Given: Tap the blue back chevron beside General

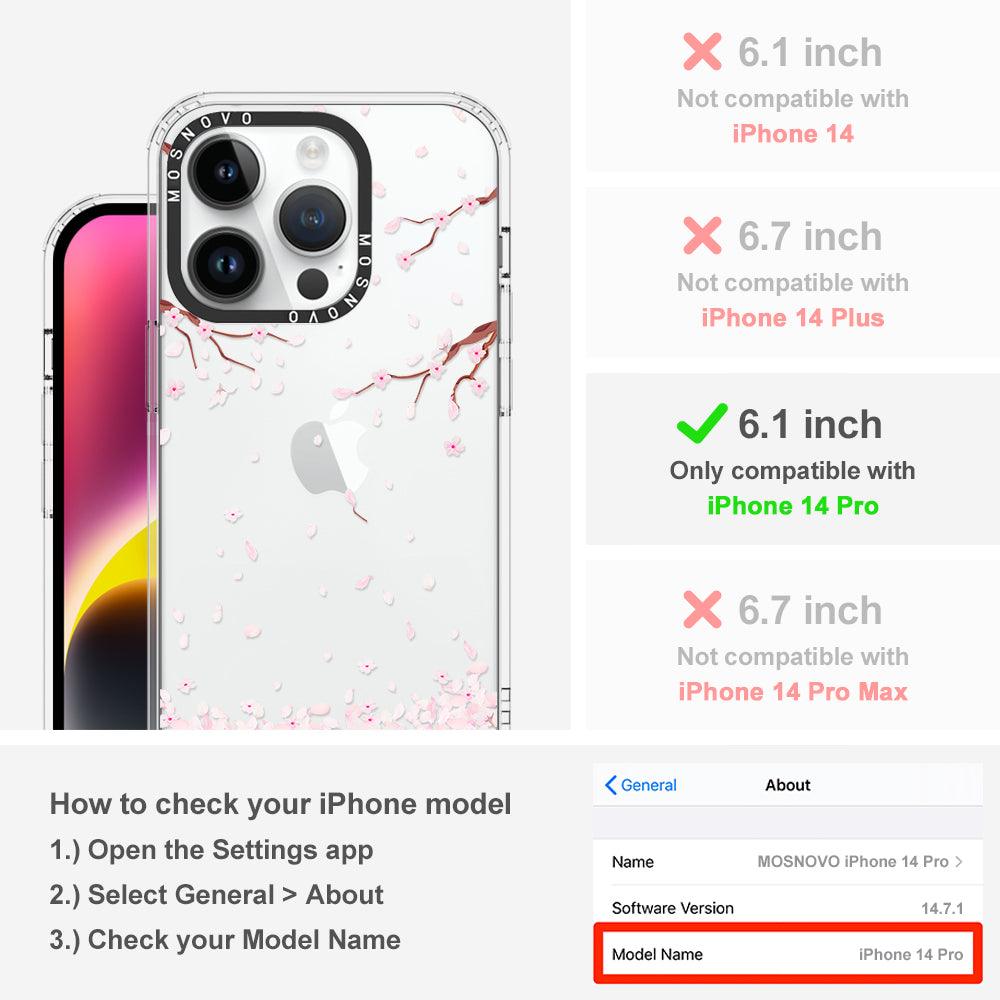Looking at the screenshot, I should click(x=610, y=785).
